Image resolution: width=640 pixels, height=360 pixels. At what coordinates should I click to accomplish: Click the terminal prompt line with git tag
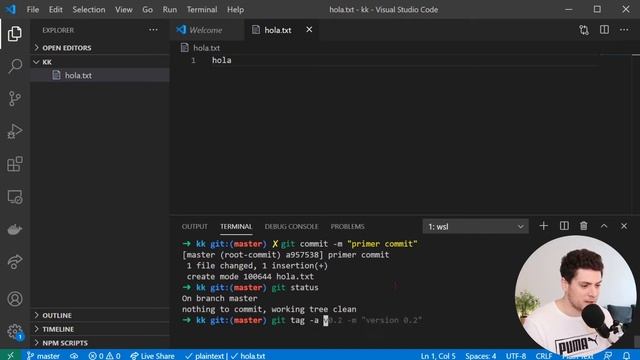tap(302, 320)
